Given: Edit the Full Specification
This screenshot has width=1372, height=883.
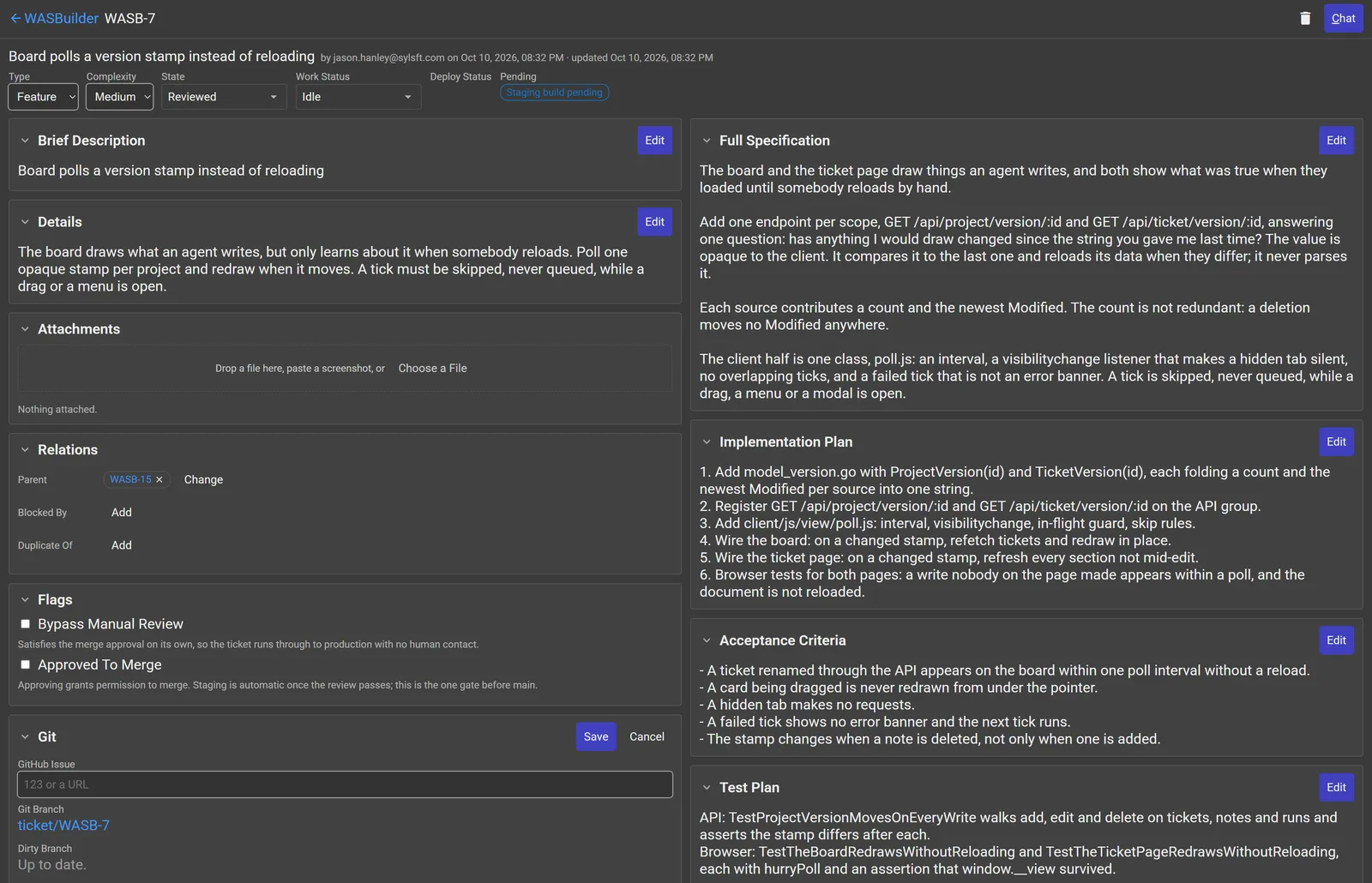Looking at the screenshot, I should coord(1336,141).
